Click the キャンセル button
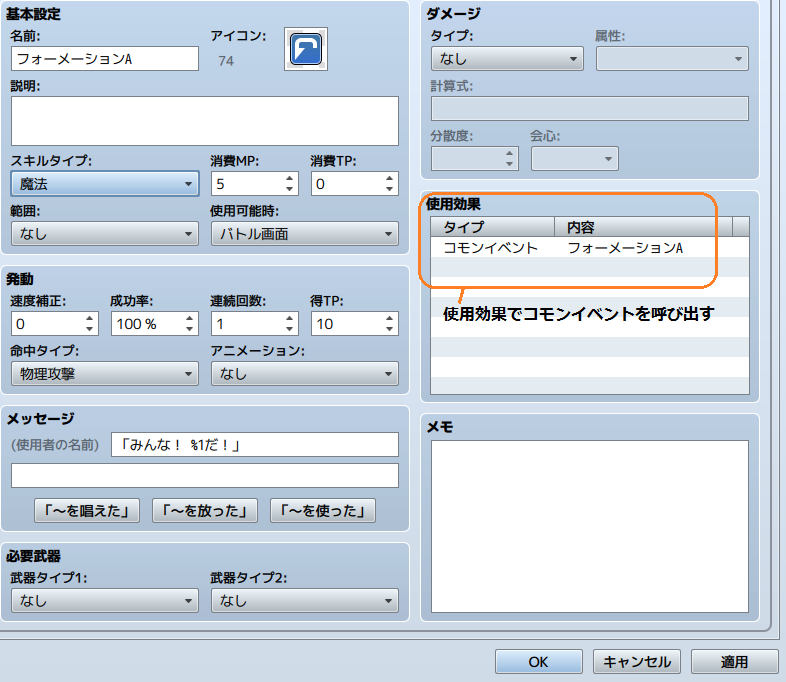The image size is (786, 682). pos(637,662)
